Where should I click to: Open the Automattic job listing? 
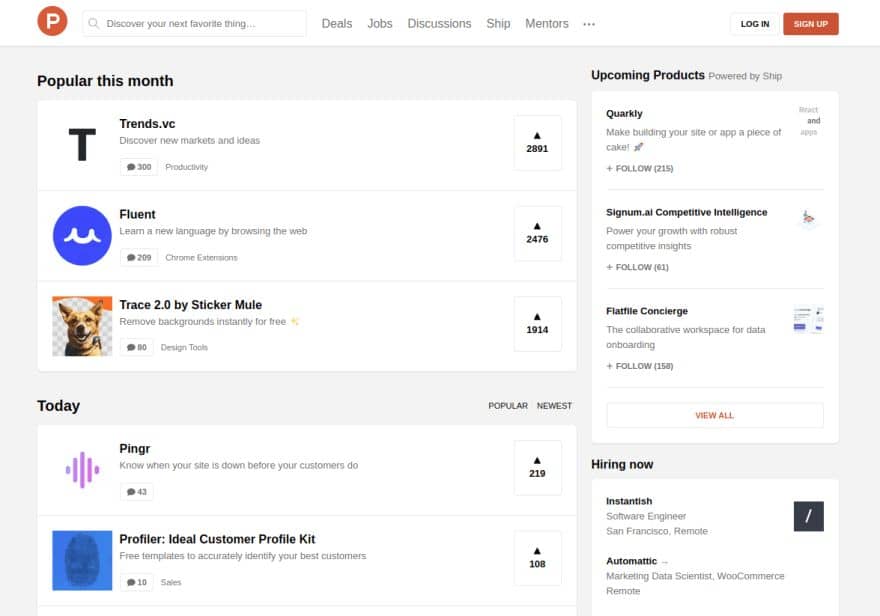(x=714, y=576)
